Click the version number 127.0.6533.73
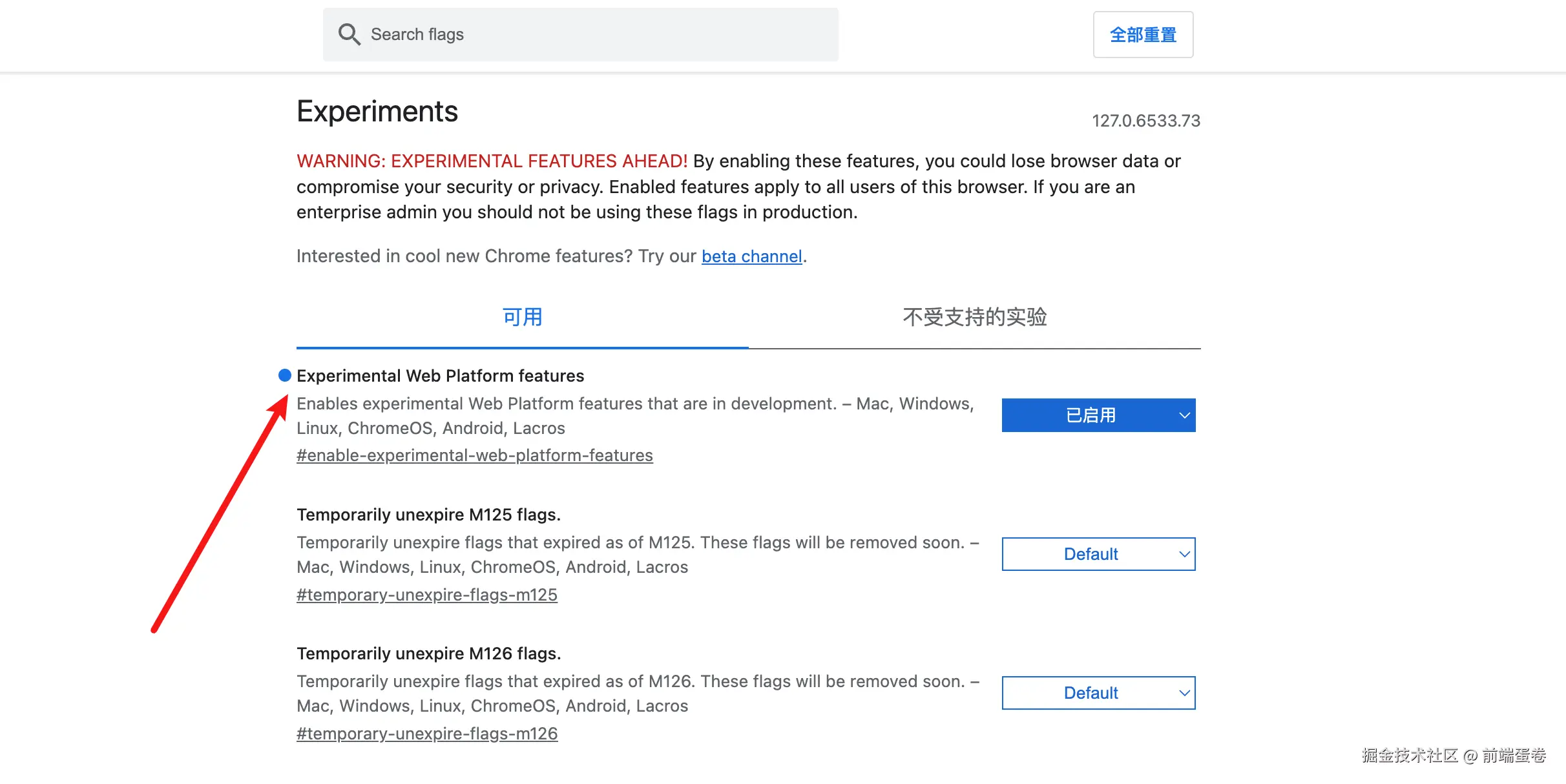The height and width of the screenshot is (784, 1566). (x=1145, y=121)
